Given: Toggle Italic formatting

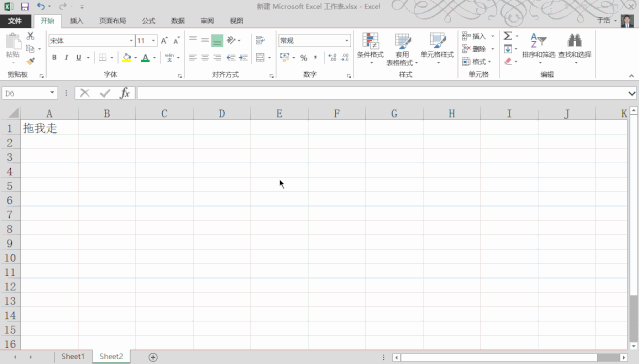Looking at the screenshot, I should [x=66, y=57].
